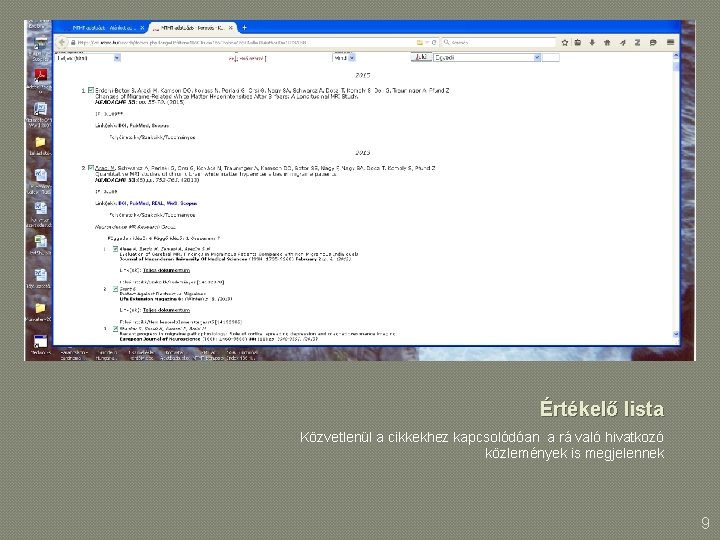
Task: Open the browser hamburger menu
Action: [670, 42]
